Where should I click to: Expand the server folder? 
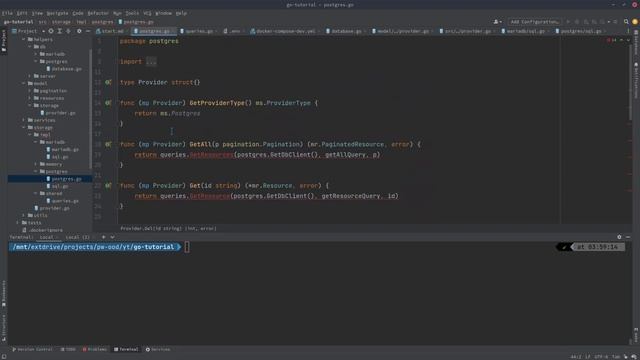click(x=30, y=76)
